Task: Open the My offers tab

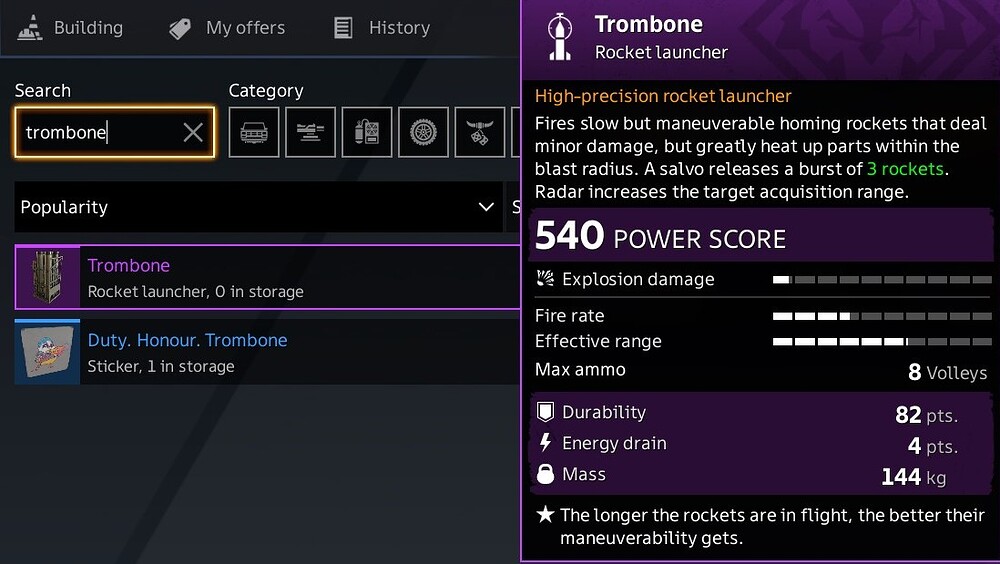Action: (x=227, y=28)
